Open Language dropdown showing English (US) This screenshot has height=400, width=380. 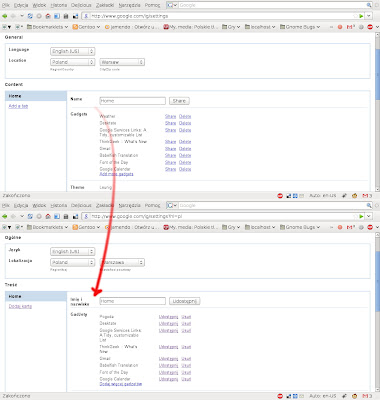click(x=72, y=51)
